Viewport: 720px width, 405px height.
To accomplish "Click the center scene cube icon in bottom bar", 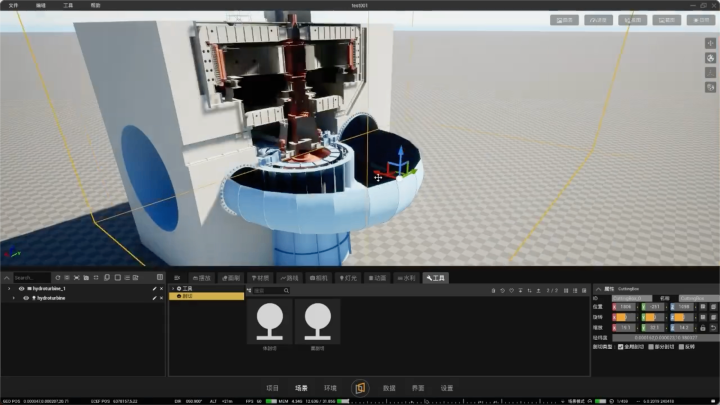I will [360, 387].
